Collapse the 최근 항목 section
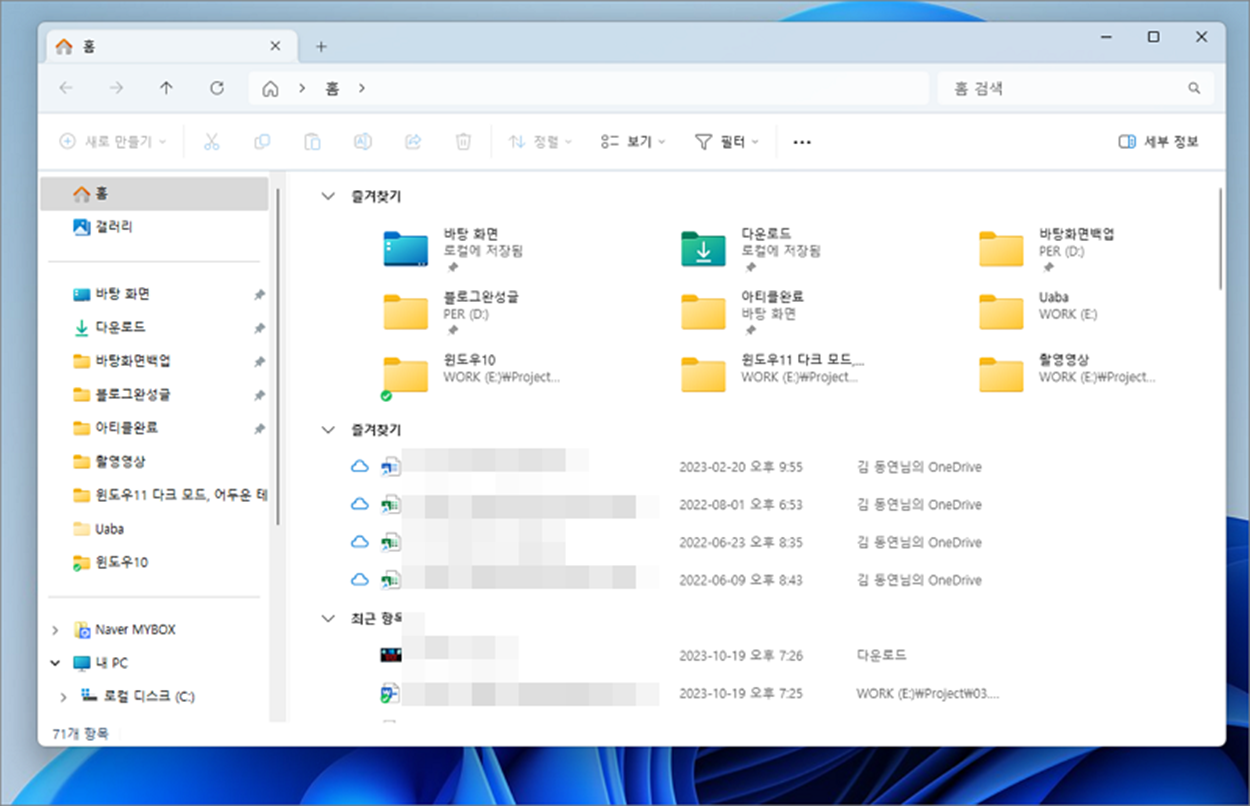1250x806 pixels. 328,618
